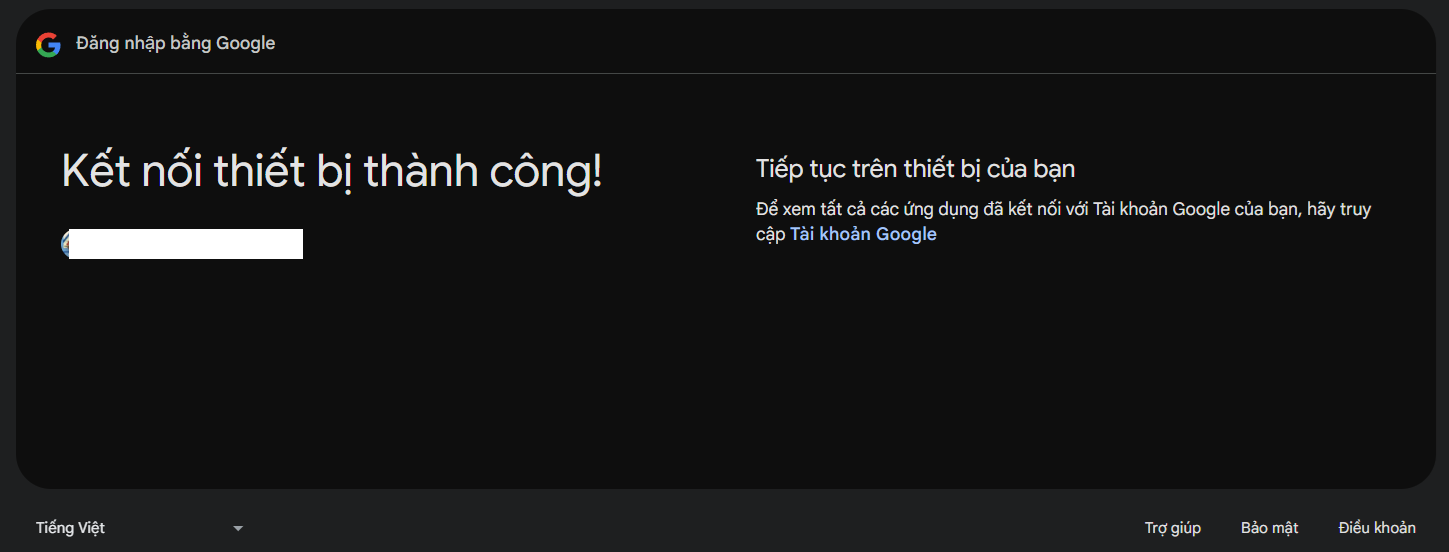This screenshot has height=552, width=1449.
Task: Click the Tiếp tục trên thiết bị subheading
Action: click(x=915, y=169)
